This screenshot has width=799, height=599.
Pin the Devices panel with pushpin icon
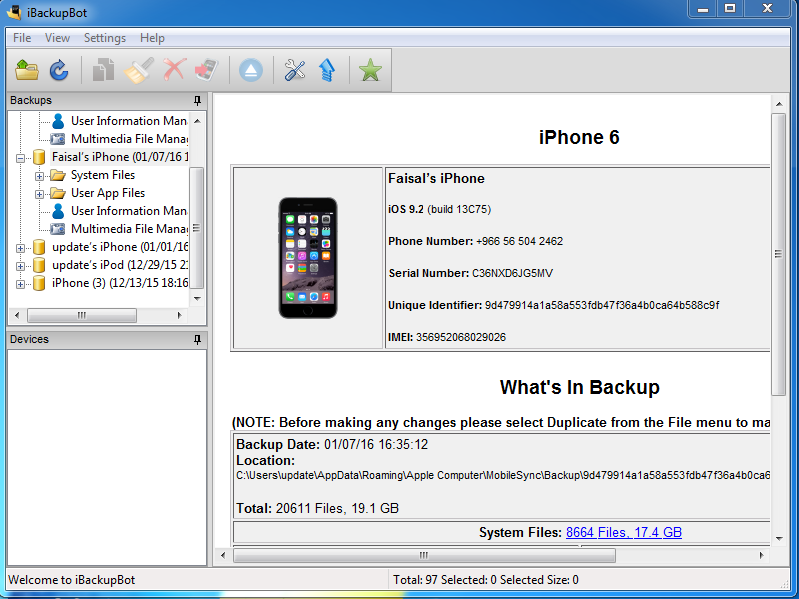coord(197,339)
